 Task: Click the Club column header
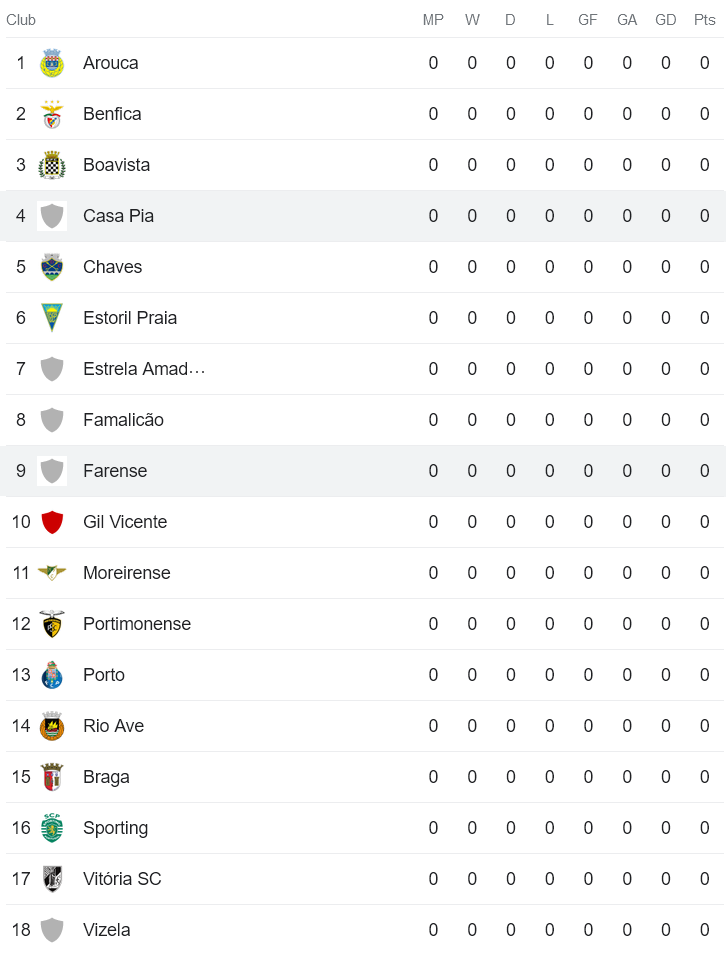click(x=22, y=19)
